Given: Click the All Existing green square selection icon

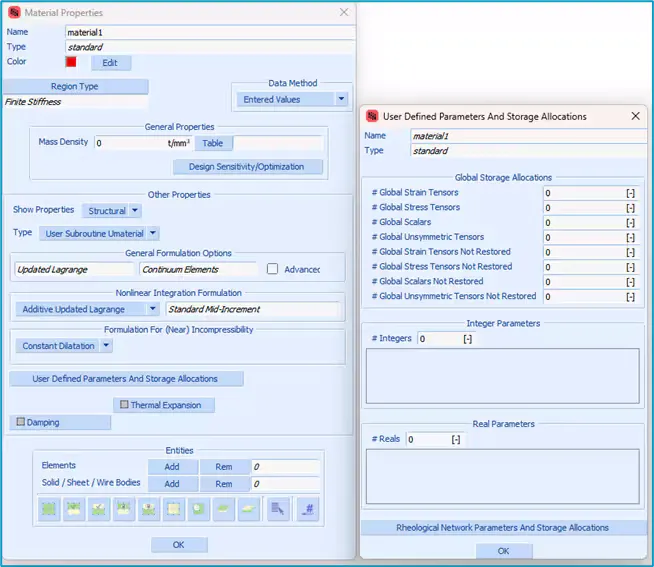Looking at the screenshot, I should coord(48,509).
